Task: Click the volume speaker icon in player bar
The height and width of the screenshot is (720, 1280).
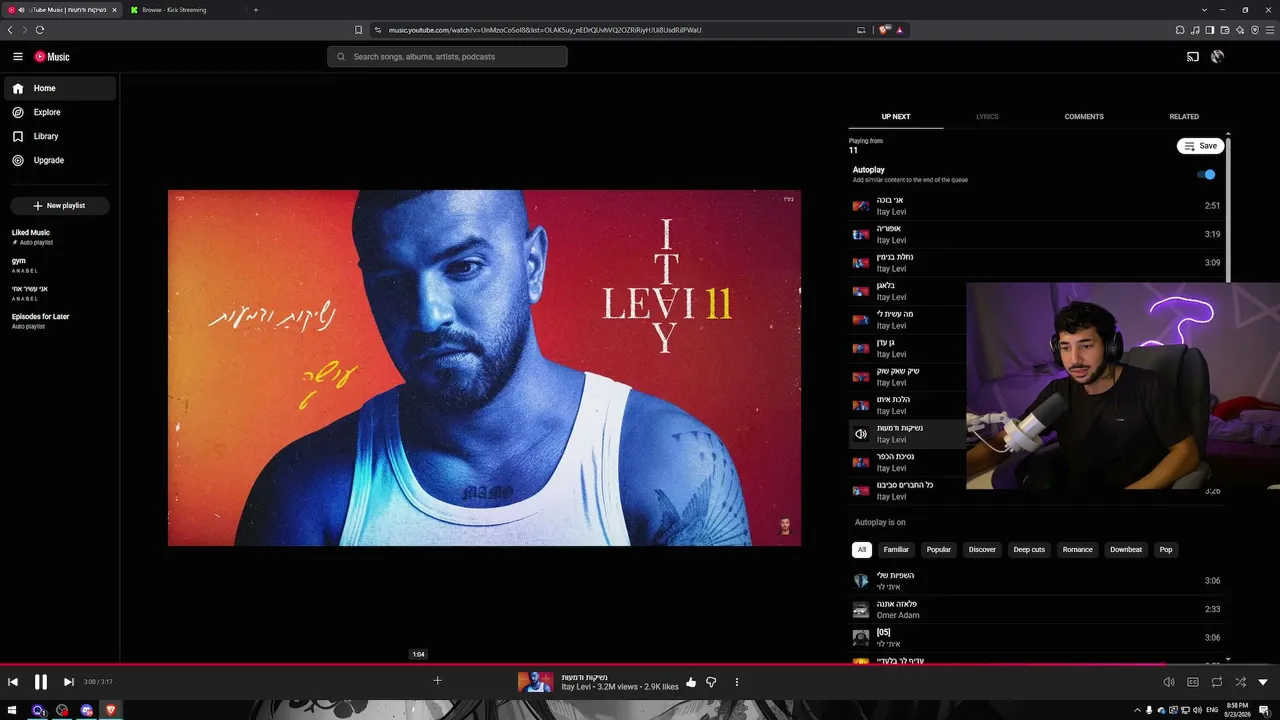Action: point(1169,682)
